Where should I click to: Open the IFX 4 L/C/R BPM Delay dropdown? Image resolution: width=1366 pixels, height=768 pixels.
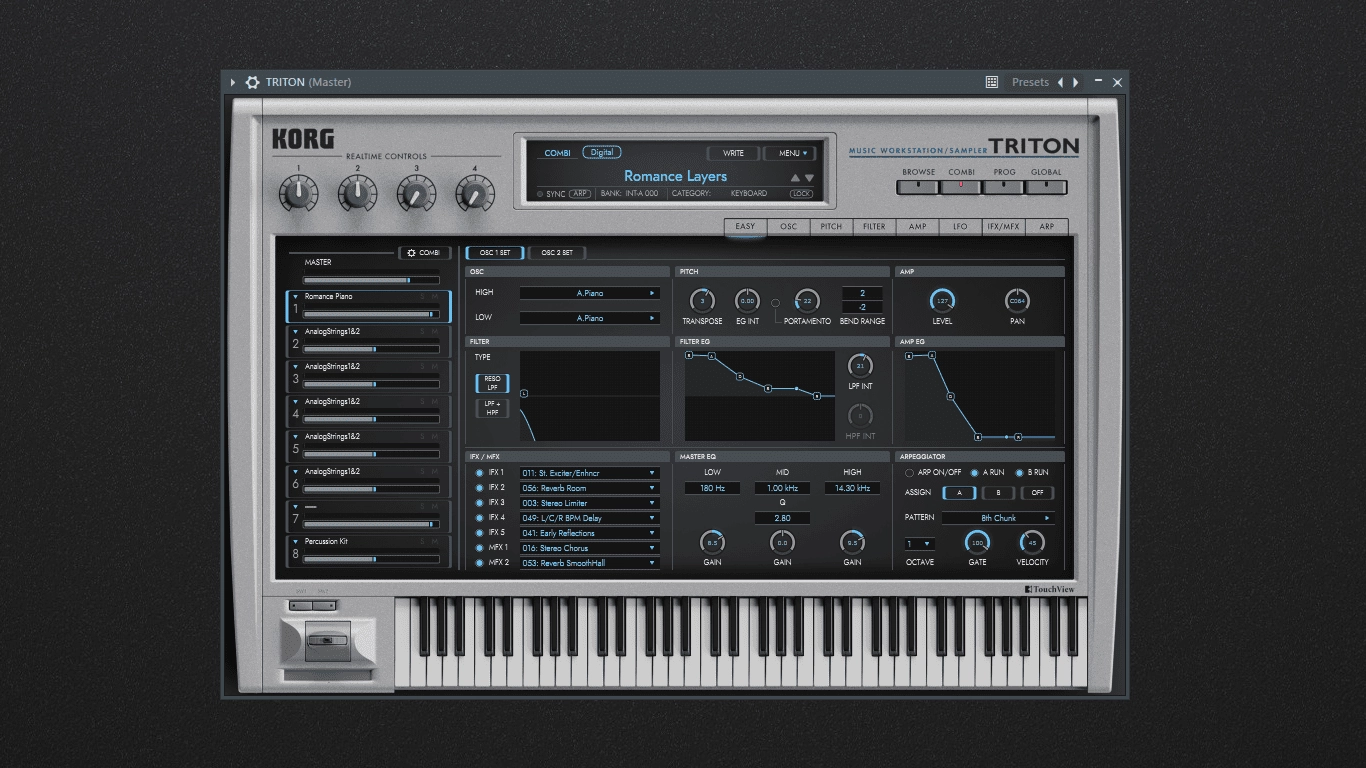click(589, 518)
